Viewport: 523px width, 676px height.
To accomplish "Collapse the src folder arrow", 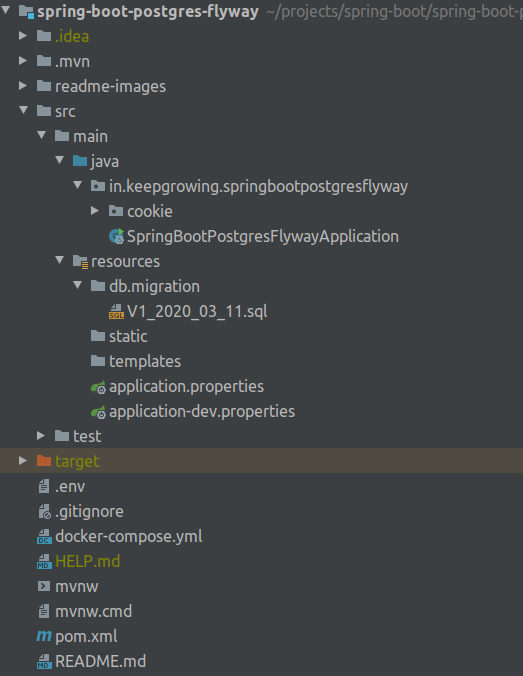I will [24, 110].
